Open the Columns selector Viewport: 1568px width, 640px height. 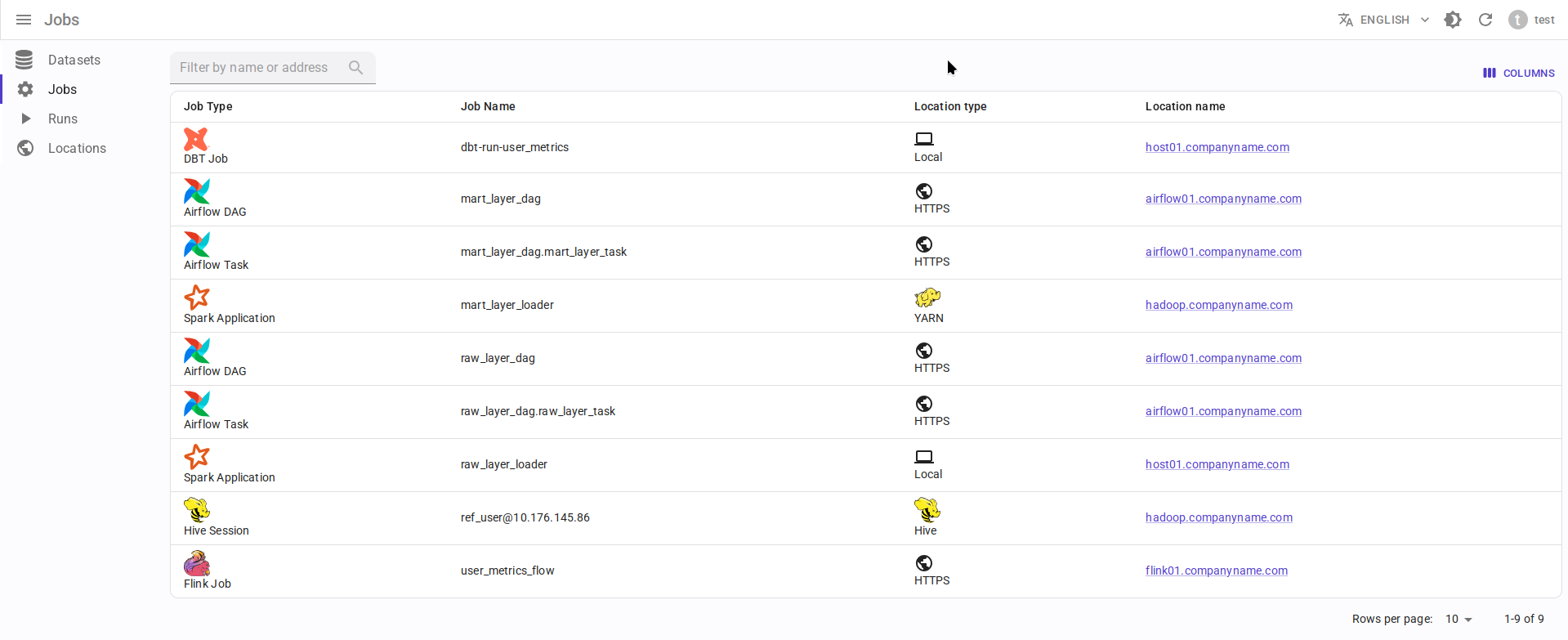point(1519,73)
